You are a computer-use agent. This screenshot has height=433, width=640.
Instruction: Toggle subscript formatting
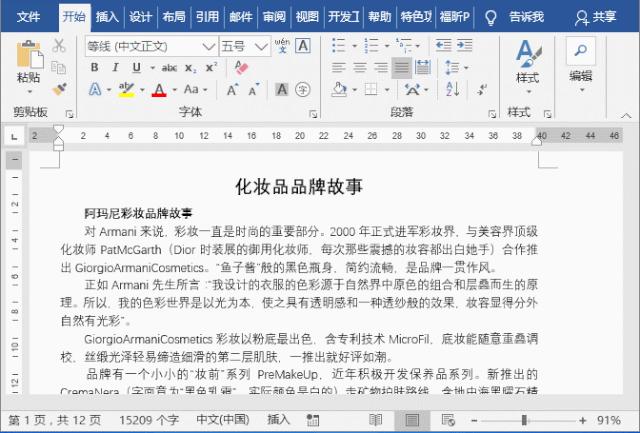click(x=191, y=68)
